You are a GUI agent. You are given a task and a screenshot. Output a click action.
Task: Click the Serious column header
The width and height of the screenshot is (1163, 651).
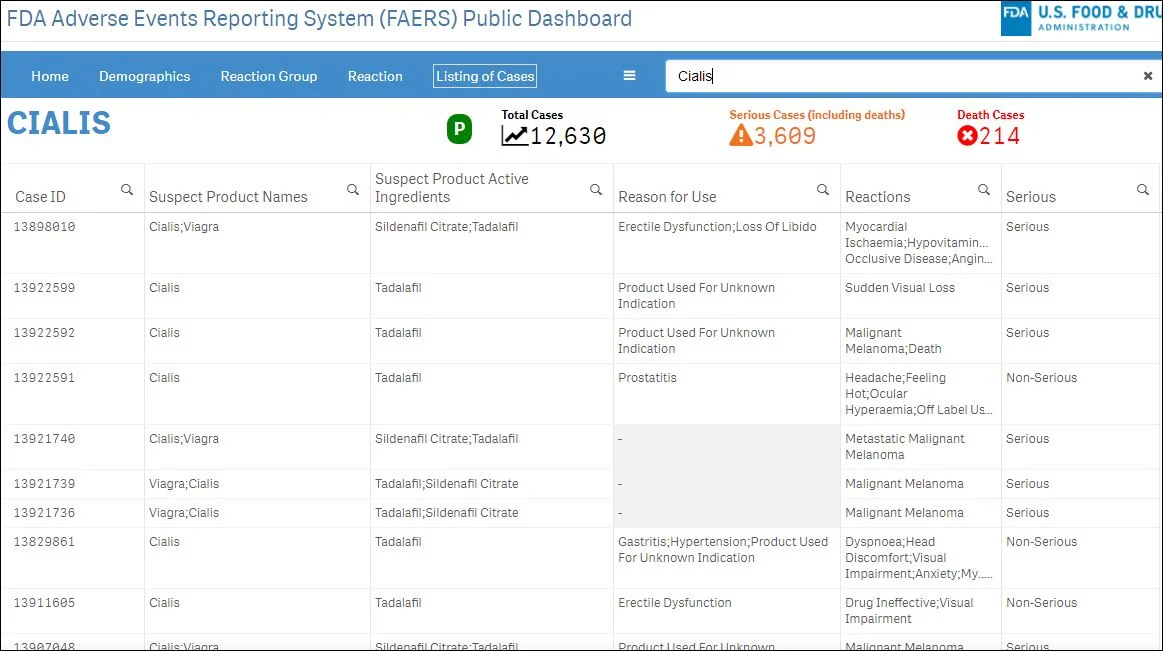tap(1030, 196)
